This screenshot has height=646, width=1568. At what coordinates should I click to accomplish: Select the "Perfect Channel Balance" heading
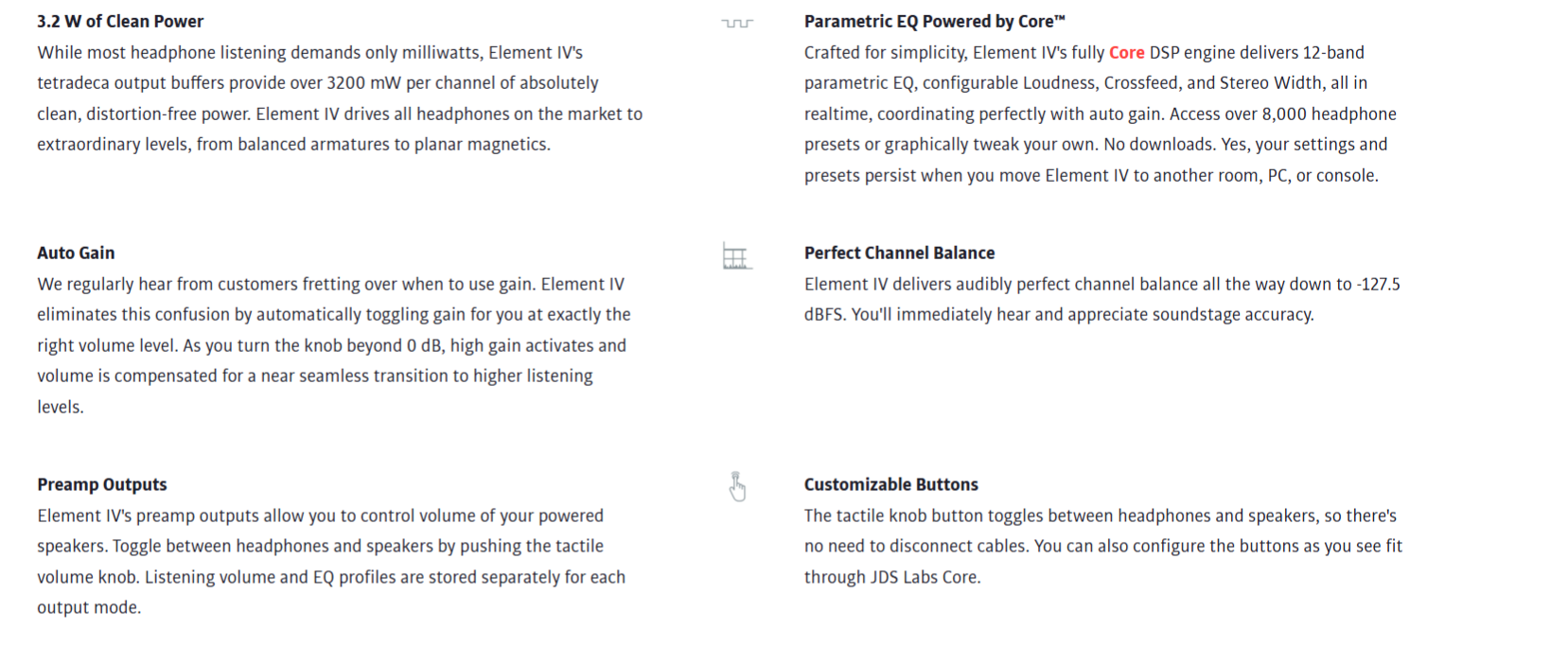pos(899,253)
